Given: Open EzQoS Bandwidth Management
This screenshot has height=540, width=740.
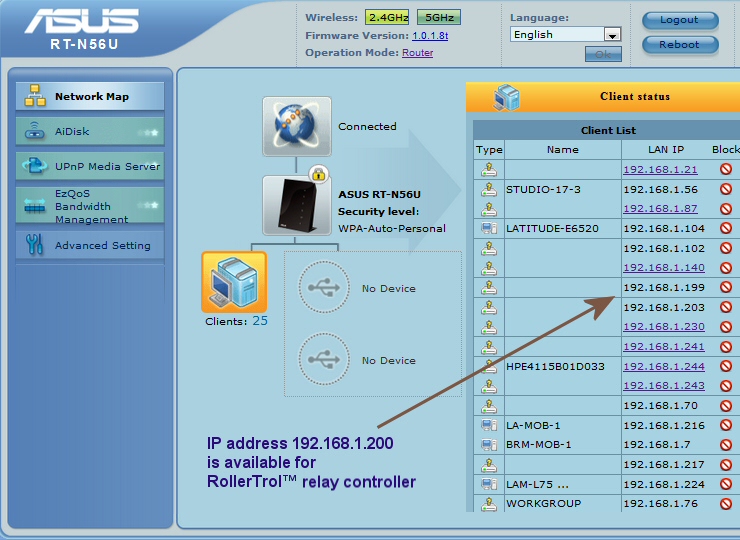Looking at the screenshot, I should click(x=90, y=206).
